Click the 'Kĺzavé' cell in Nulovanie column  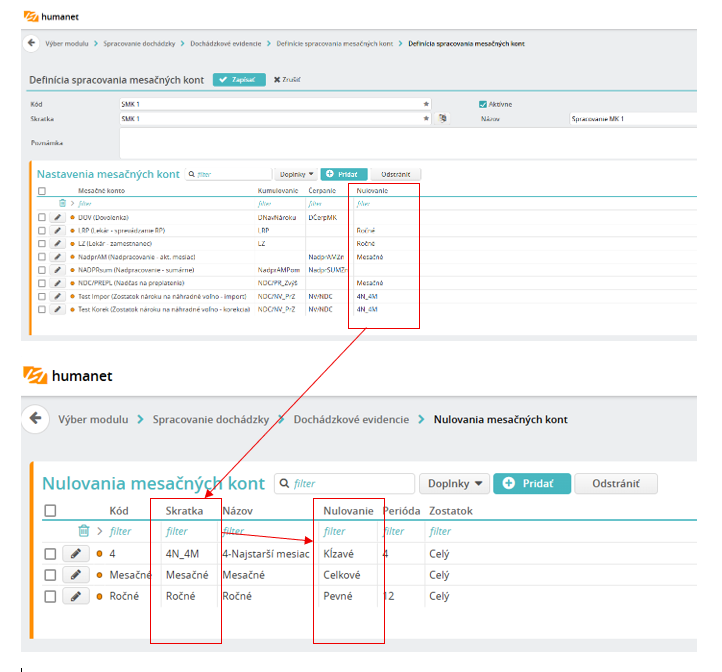pos(338,554)
